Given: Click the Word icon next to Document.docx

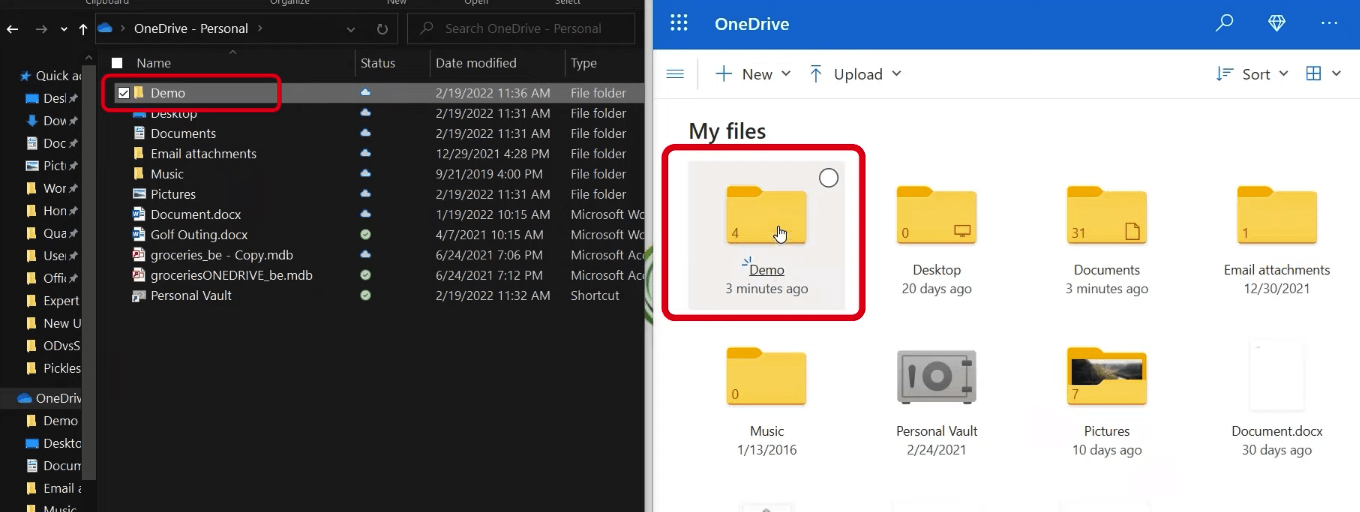Looking at the screenshot, I should coord(140,214).
